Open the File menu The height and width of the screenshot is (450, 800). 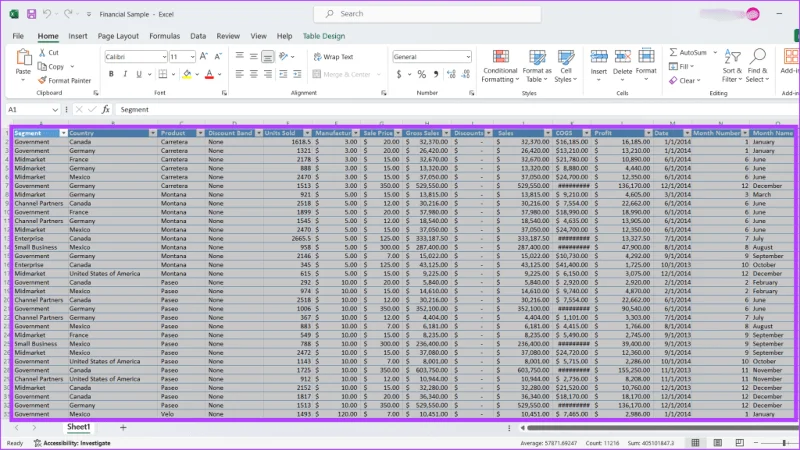[18, 36]
